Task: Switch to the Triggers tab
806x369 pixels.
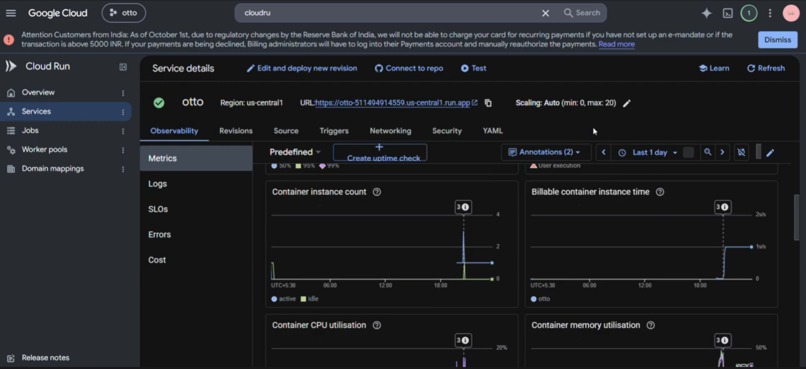Action: pos(334,131)
